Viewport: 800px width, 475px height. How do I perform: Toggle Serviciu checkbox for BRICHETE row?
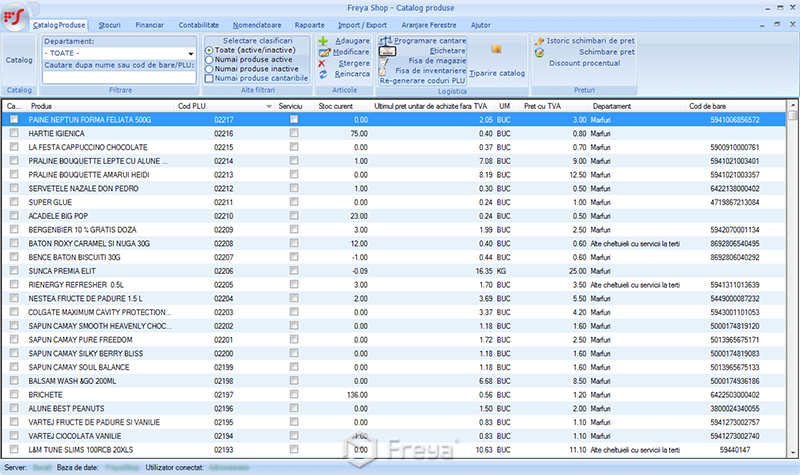(x=294, y=394)
